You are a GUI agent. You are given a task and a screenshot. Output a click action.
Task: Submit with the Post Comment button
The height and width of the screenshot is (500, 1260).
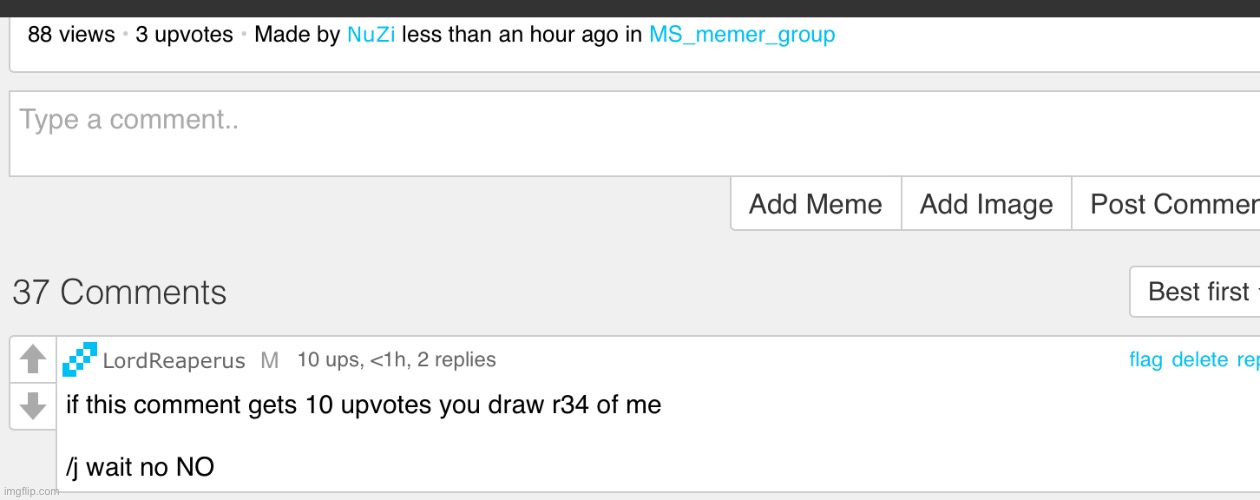(x=1166, y=204)
